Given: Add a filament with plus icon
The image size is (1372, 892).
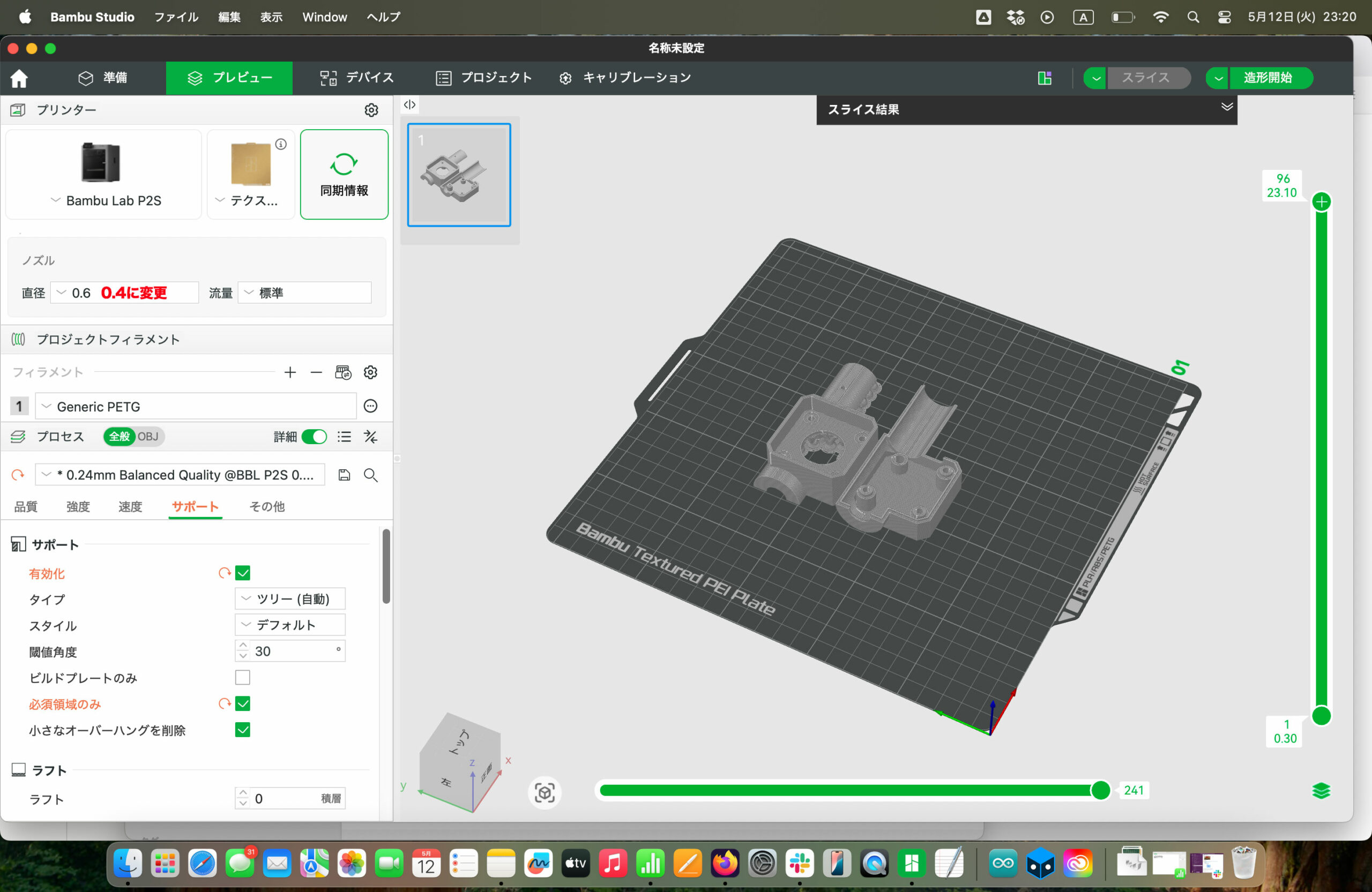Looking at the screenshot, I should [290, 372].
